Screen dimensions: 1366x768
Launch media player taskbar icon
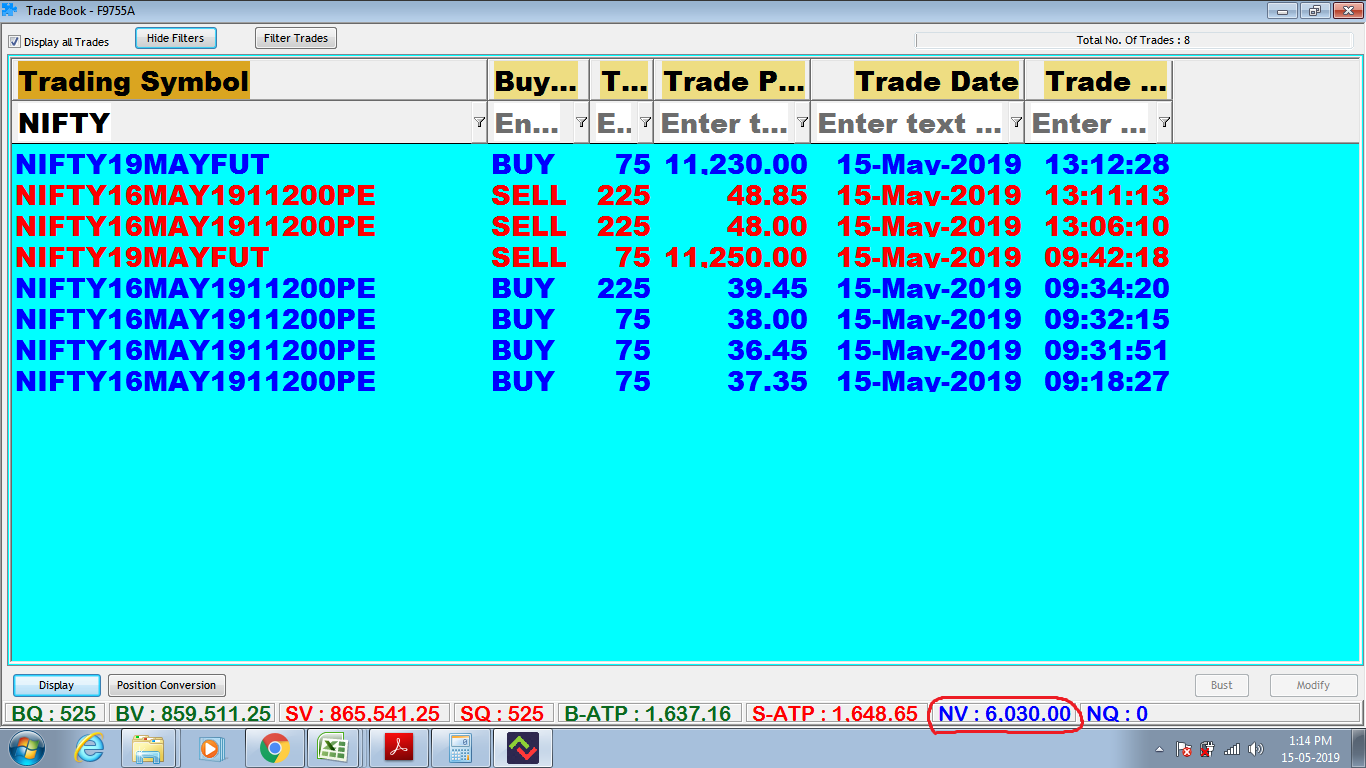(209, 748)
